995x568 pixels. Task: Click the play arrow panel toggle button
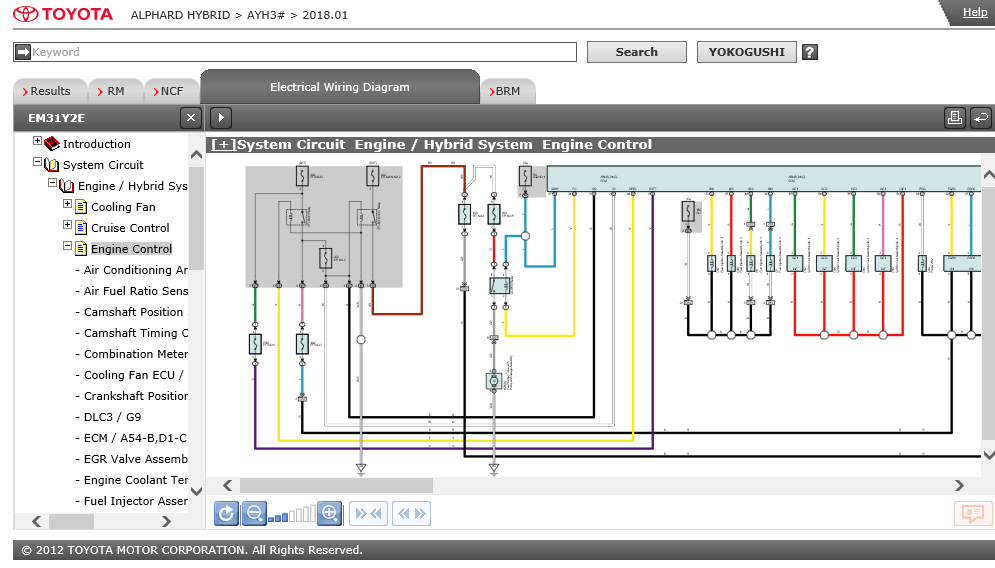[x=221, y=118]
